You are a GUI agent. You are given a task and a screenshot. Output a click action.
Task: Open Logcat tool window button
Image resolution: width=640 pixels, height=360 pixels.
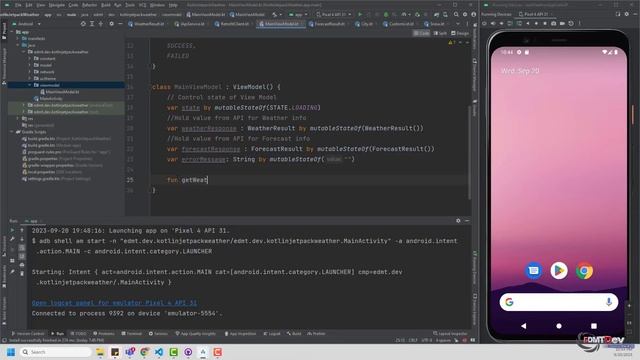[272, 333]
